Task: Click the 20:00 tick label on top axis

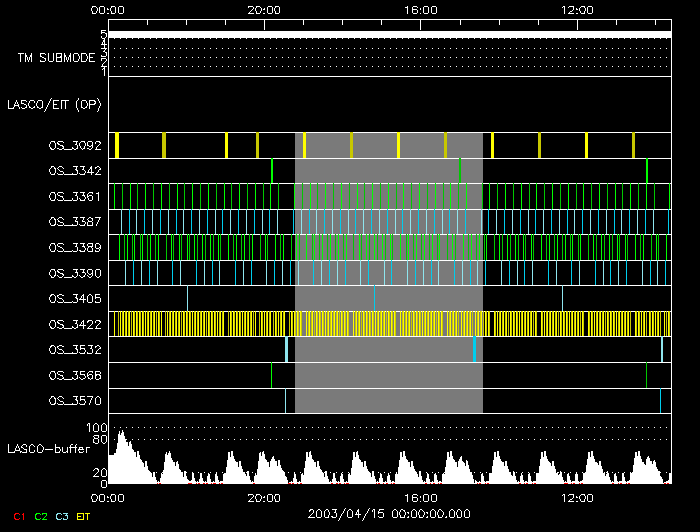Action: [x=264, y=9]
